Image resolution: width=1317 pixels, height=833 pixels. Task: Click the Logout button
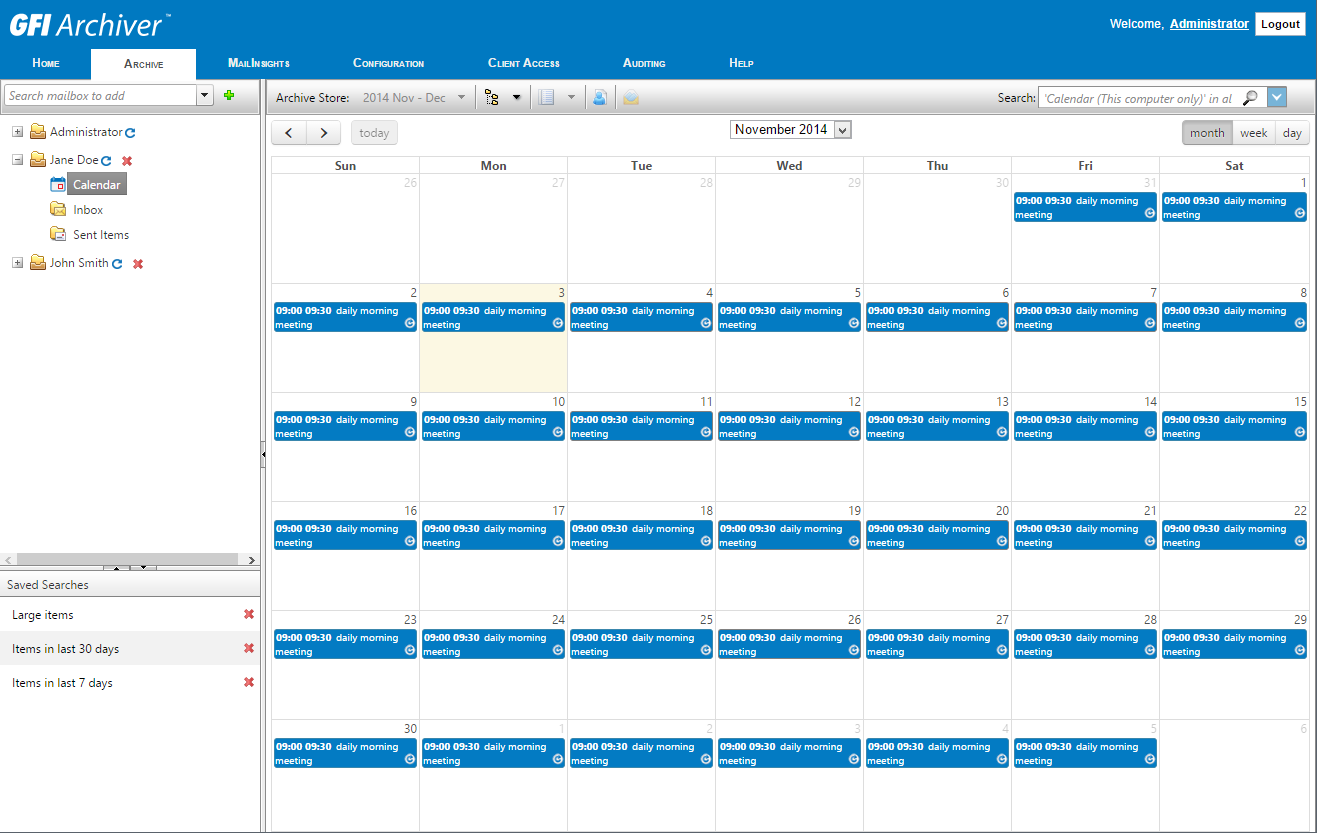(1280, 24)
